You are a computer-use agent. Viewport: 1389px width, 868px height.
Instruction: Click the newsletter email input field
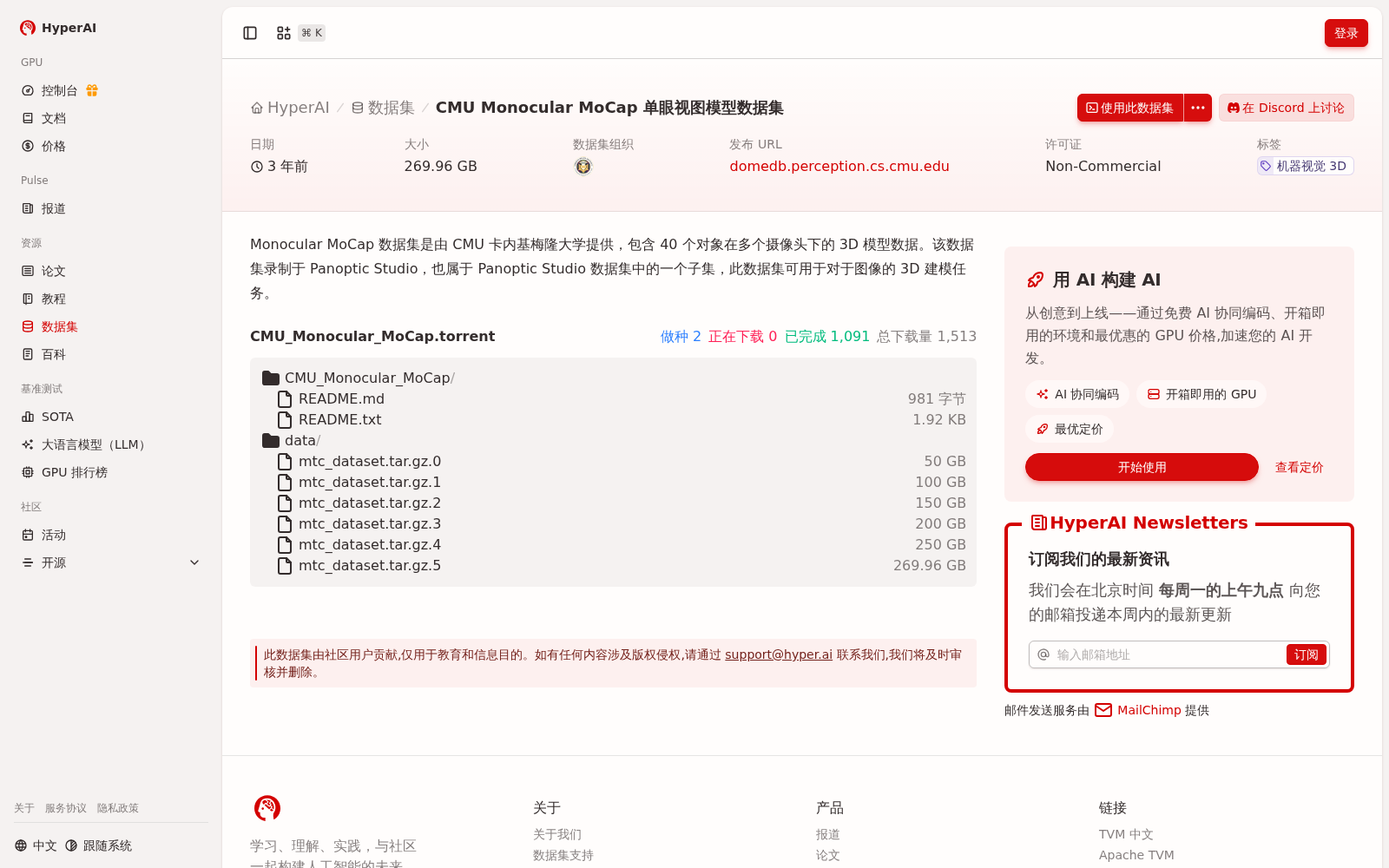tap(1168, 654)
